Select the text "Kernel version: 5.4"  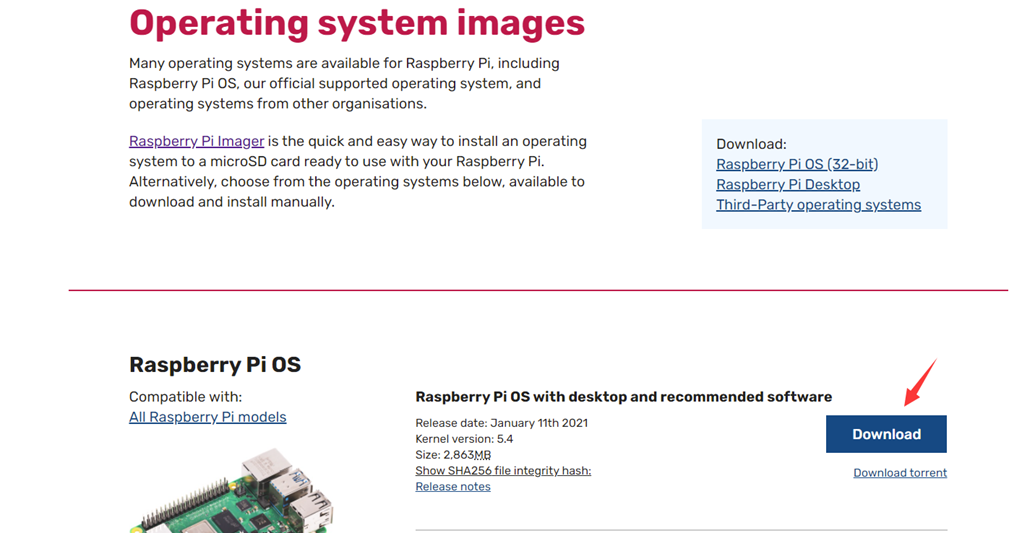tap(464, 439)
